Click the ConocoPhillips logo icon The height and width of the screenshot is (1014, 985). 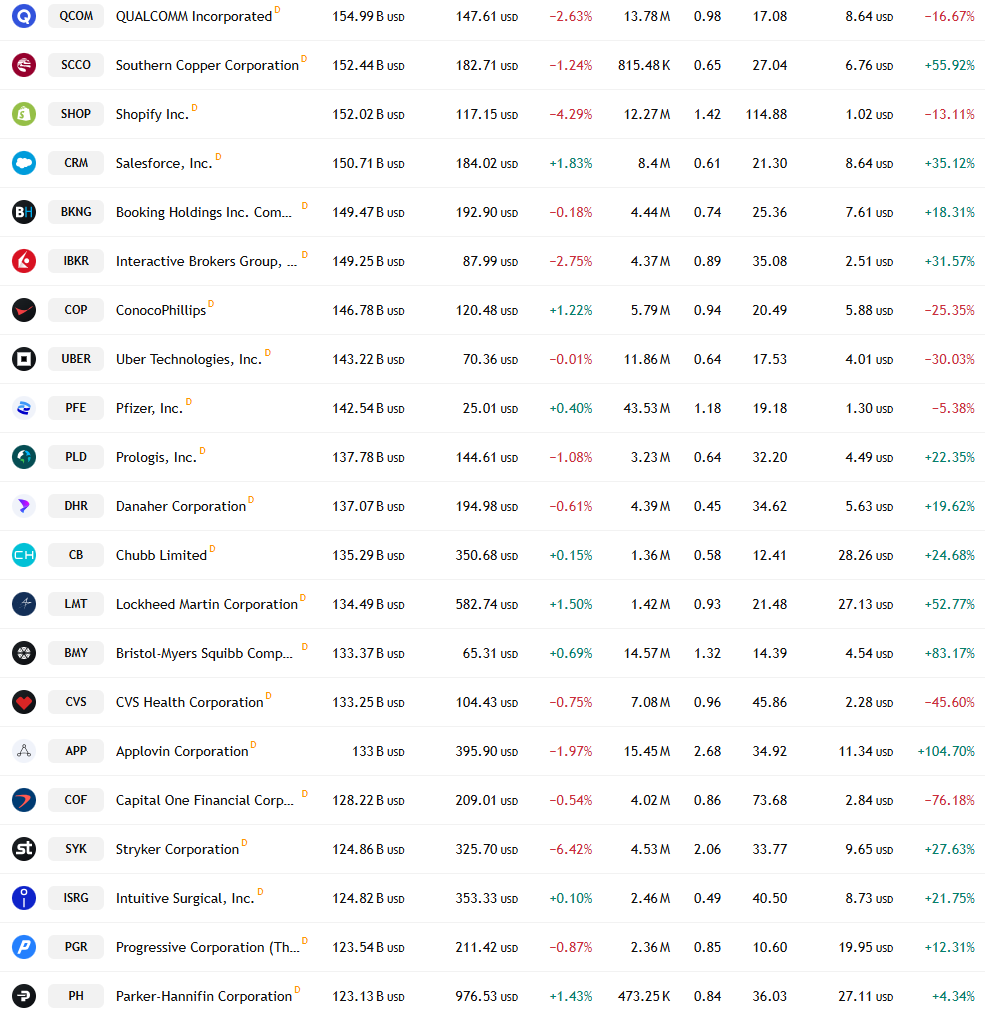[x=24, y=310]
